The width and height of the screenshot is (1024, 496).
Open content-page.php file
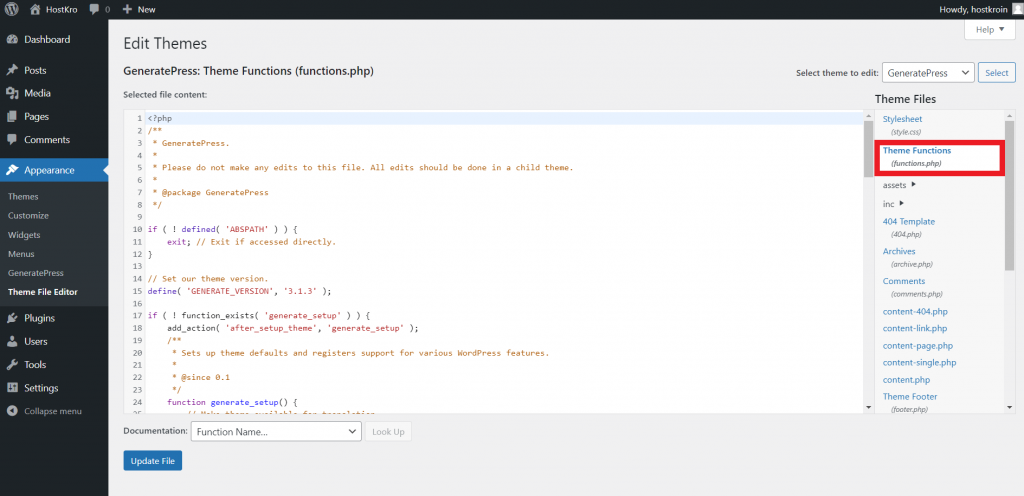[918, 346]
